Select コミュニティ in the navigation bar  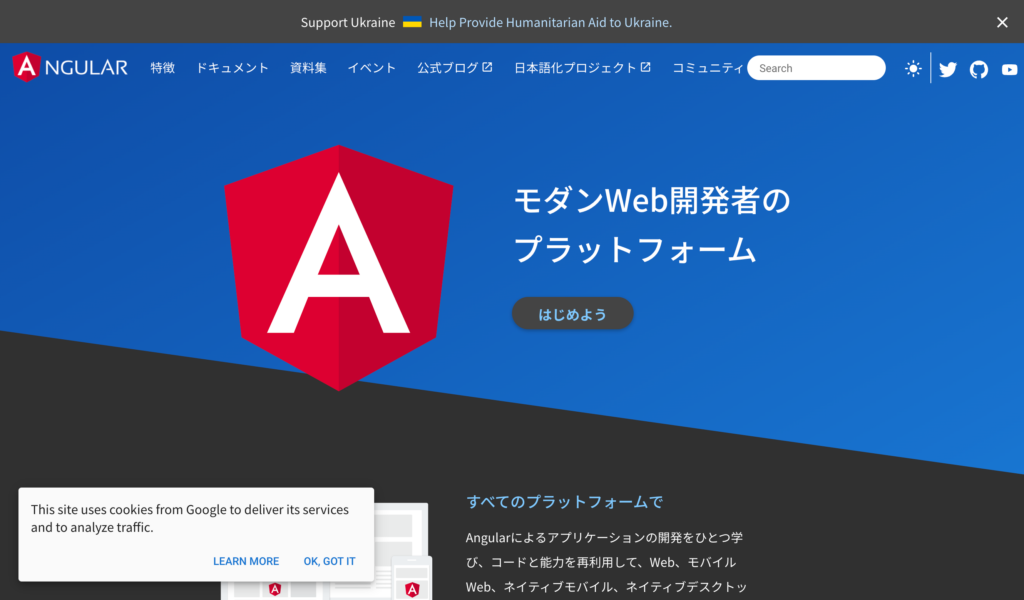pos(707,68)
